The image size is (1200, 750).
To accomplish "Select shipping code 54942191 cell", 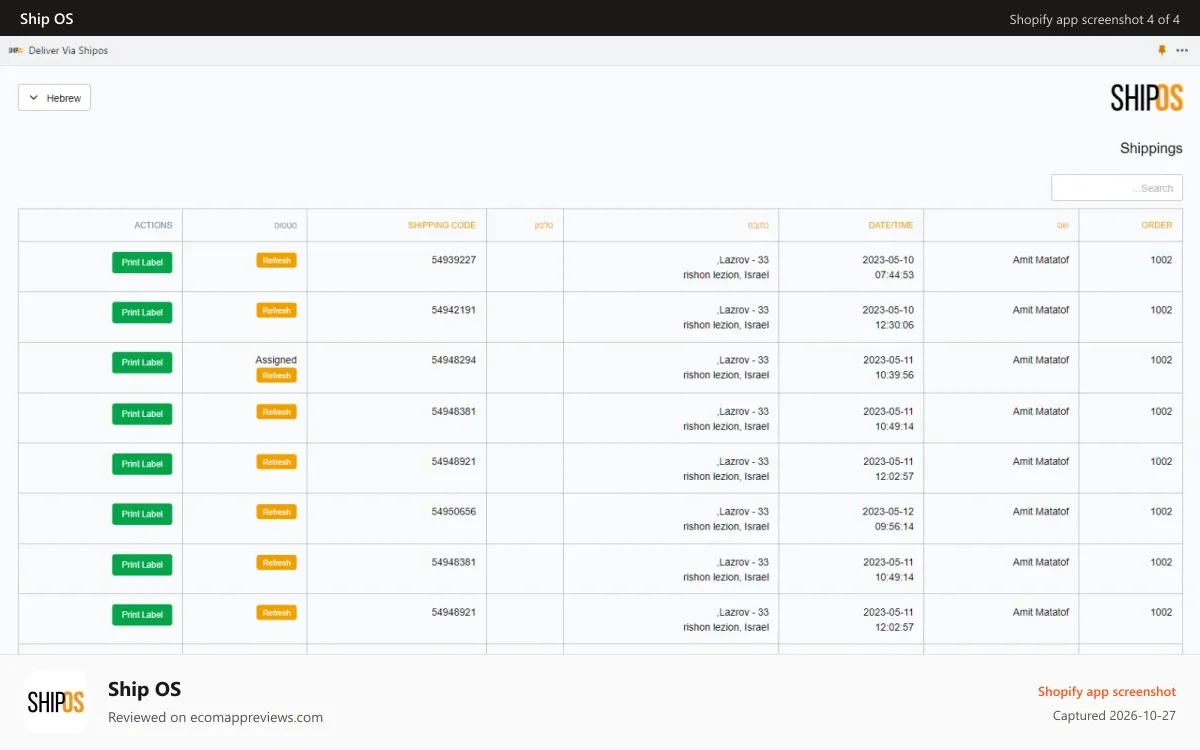I will [454, 310].
